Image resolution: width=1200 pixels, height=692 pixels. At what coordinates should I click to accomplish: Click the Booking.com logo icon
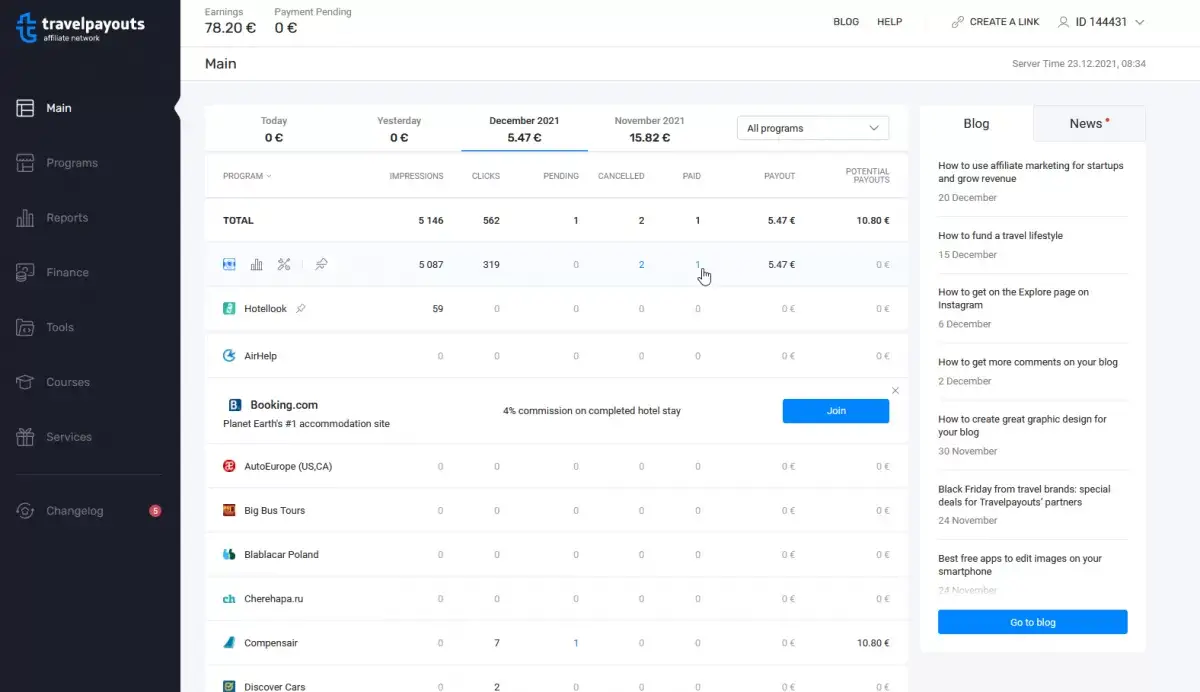pyautogui.click(x=235, y=405)
